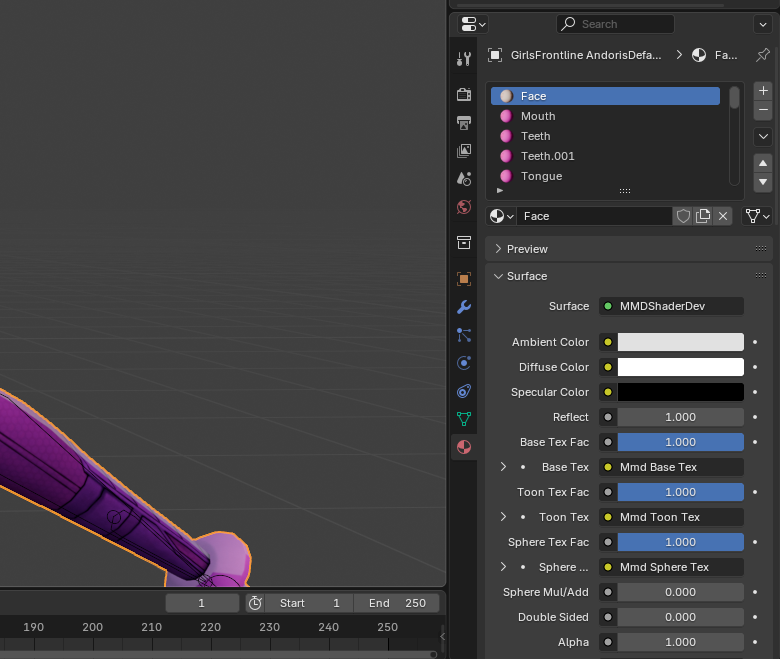Viewport: 780px width, 659px height.
Task: Click the Alpha value field
Action: pos(681,642)
